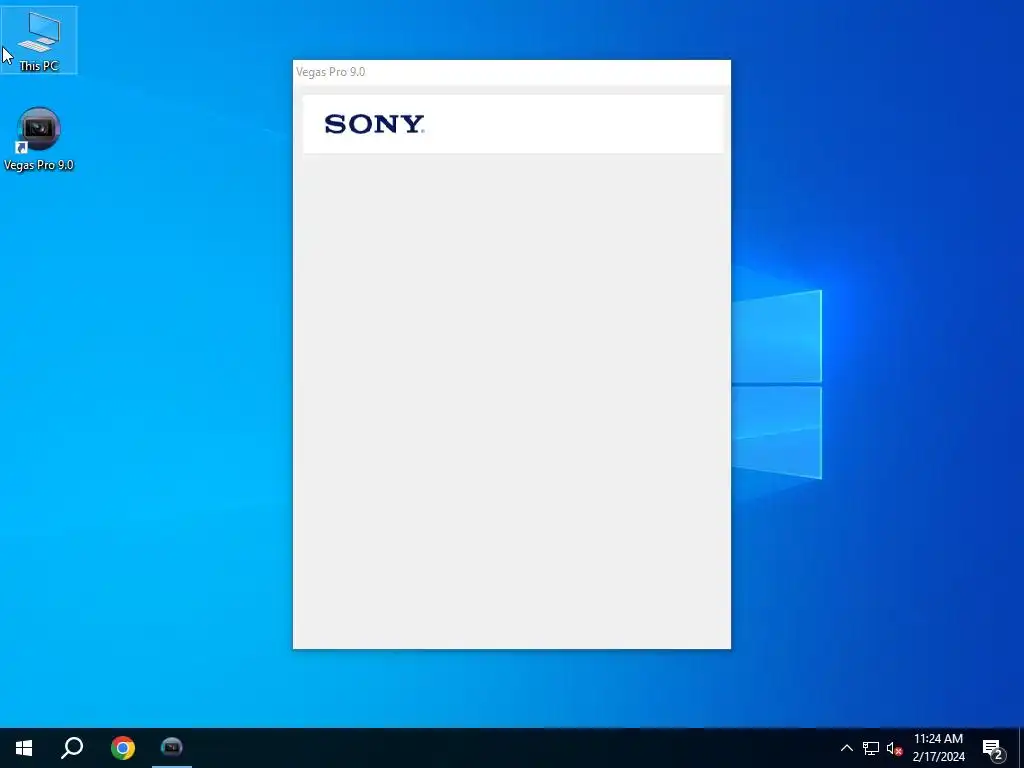Click the Vegas Pro 9.0 window title
Image resolution: width=1024 pixels, height=768 pixels.
(330, 72)
